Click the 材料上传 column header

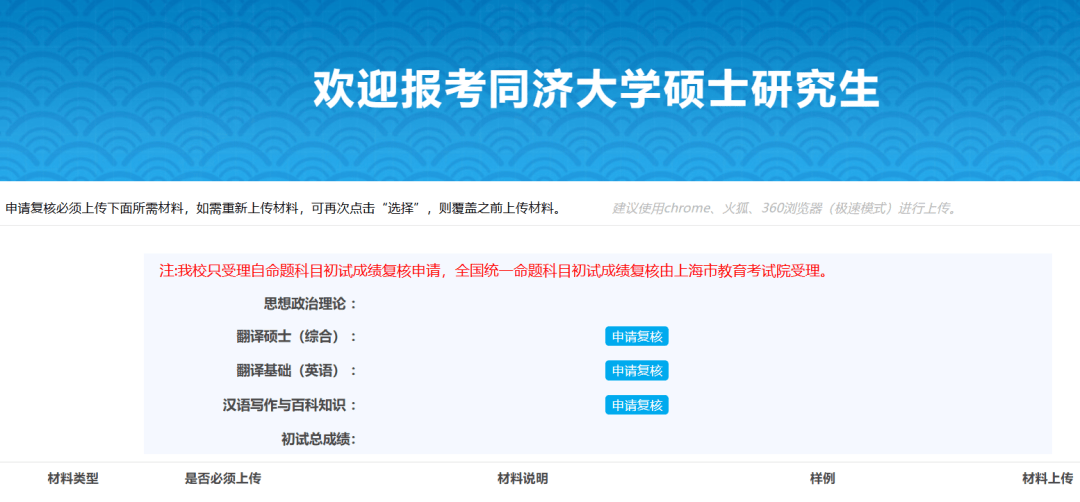pyautogui.click(x=1048, y=479)
